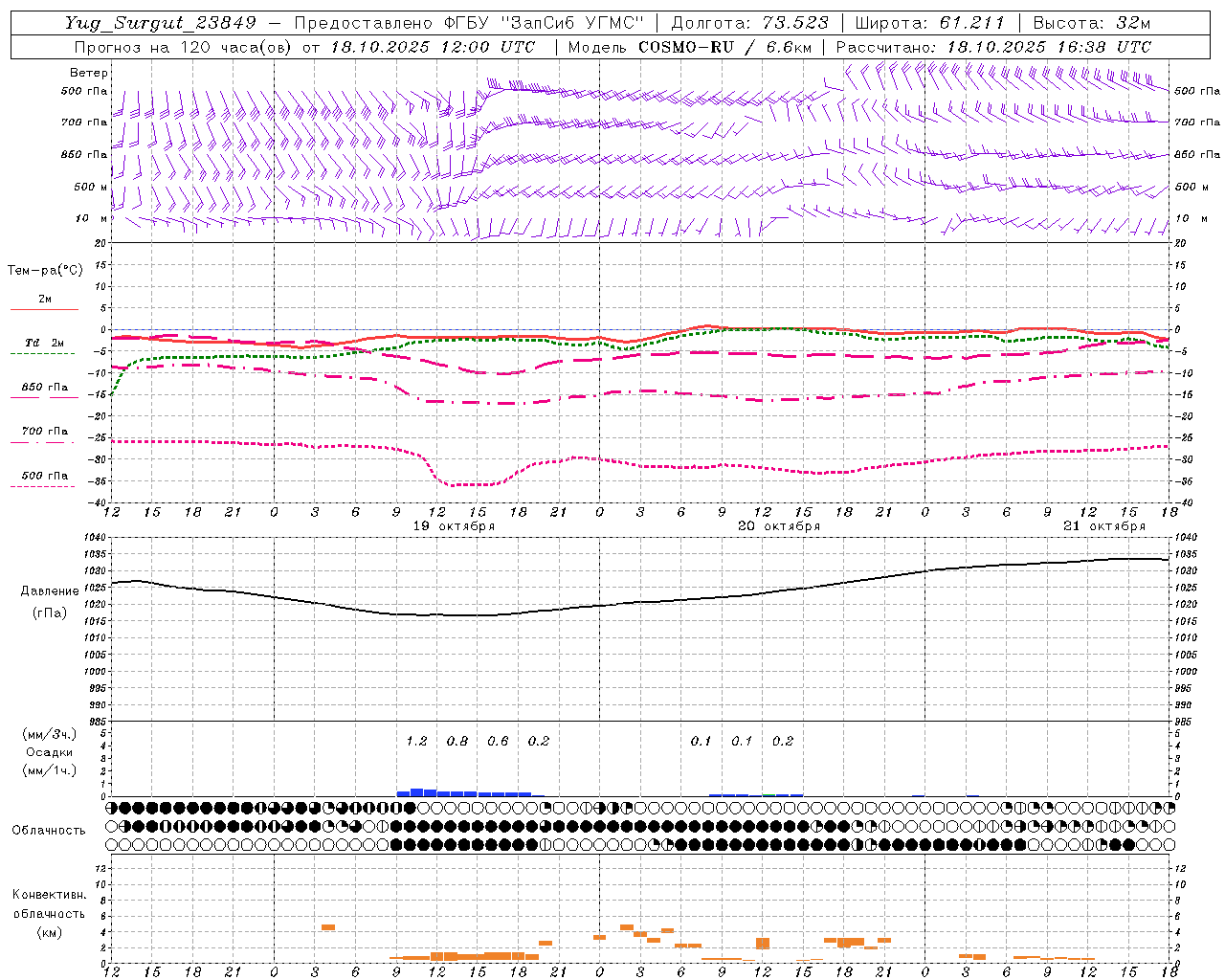Click the 1.2 precipitation amount value
Screen dimensions: 1225x980
[x=416, y=741]
